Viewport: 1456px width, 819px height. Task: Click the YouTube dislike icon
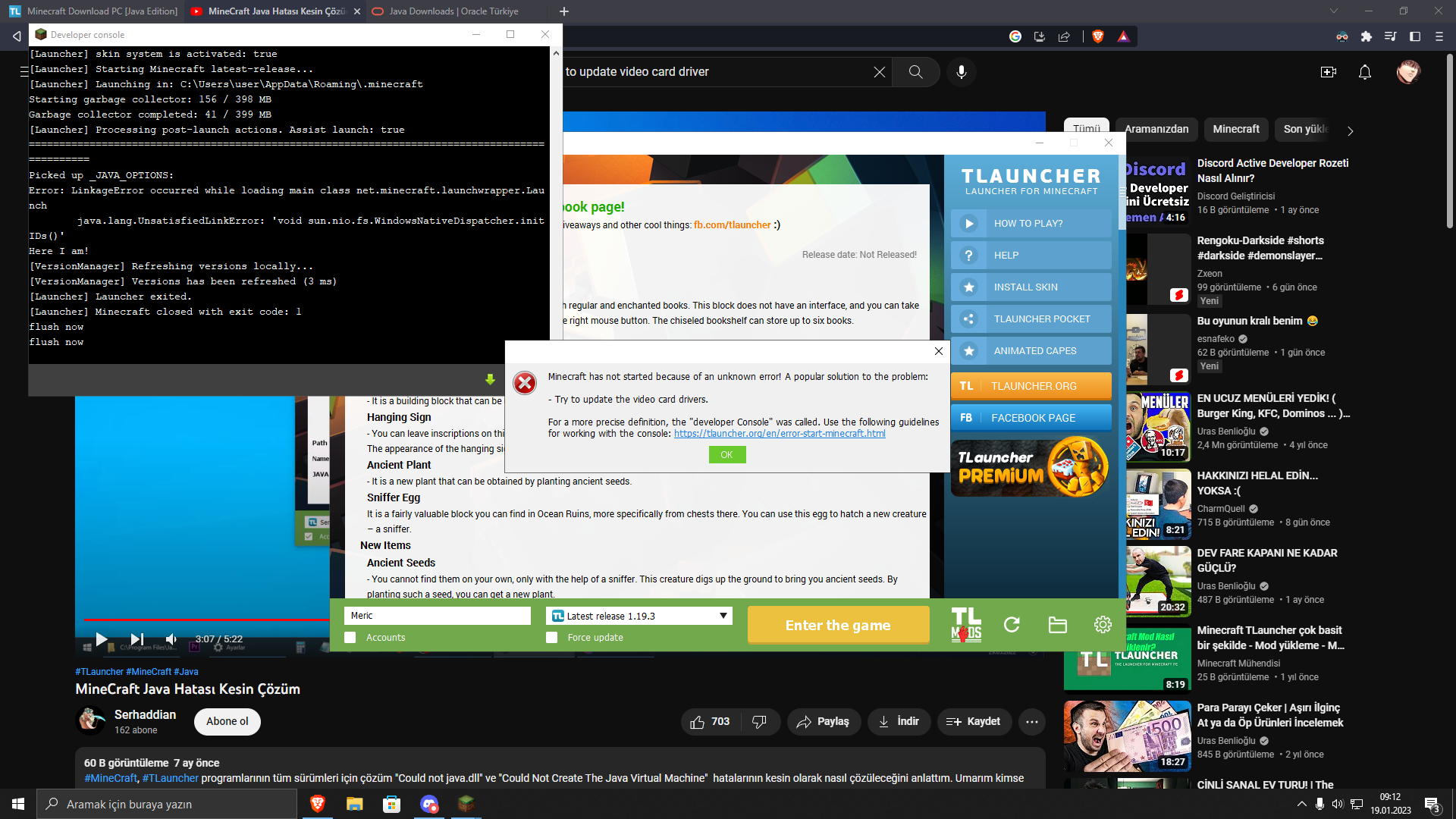(x=759, y=722)
